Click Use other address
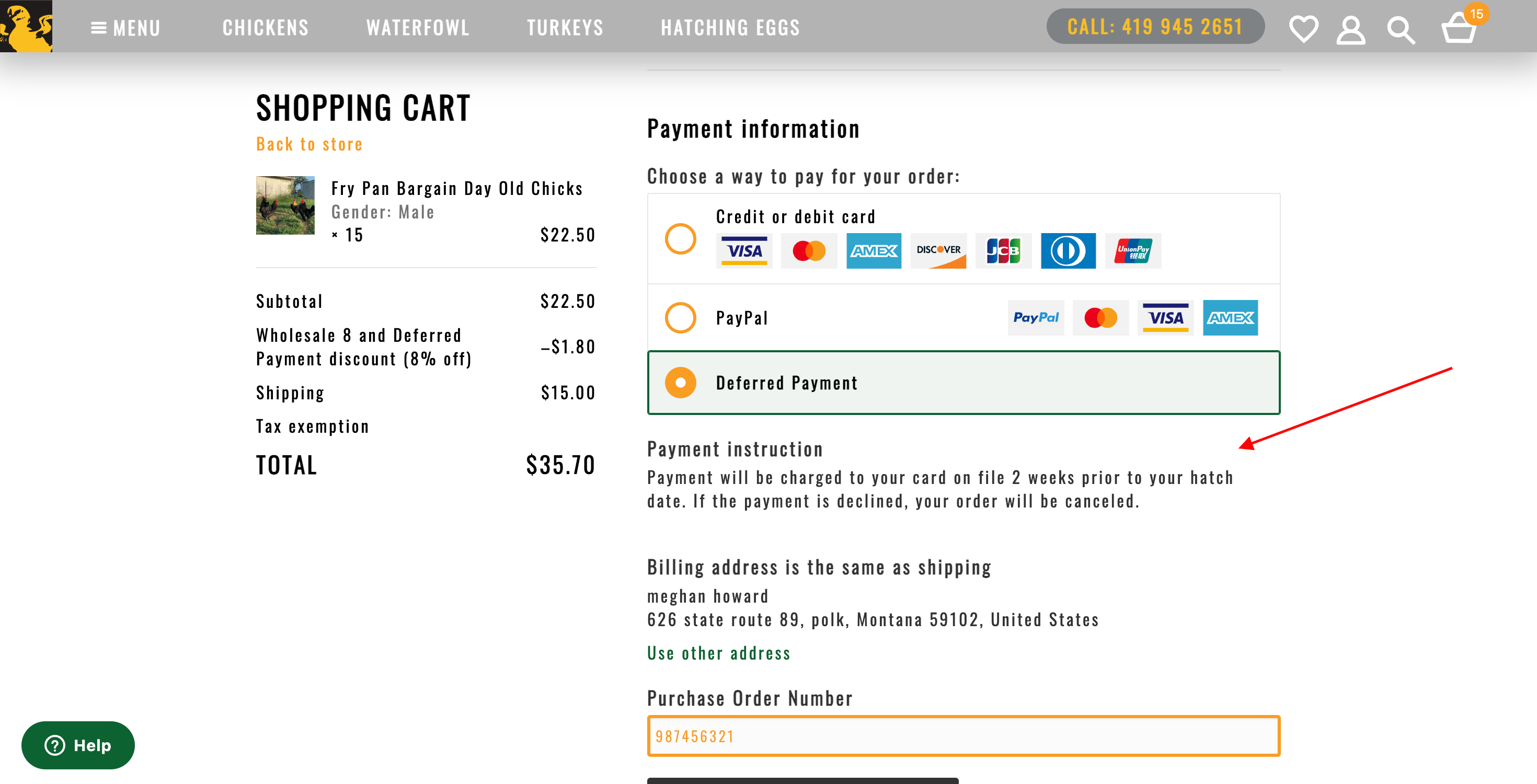 718,653
